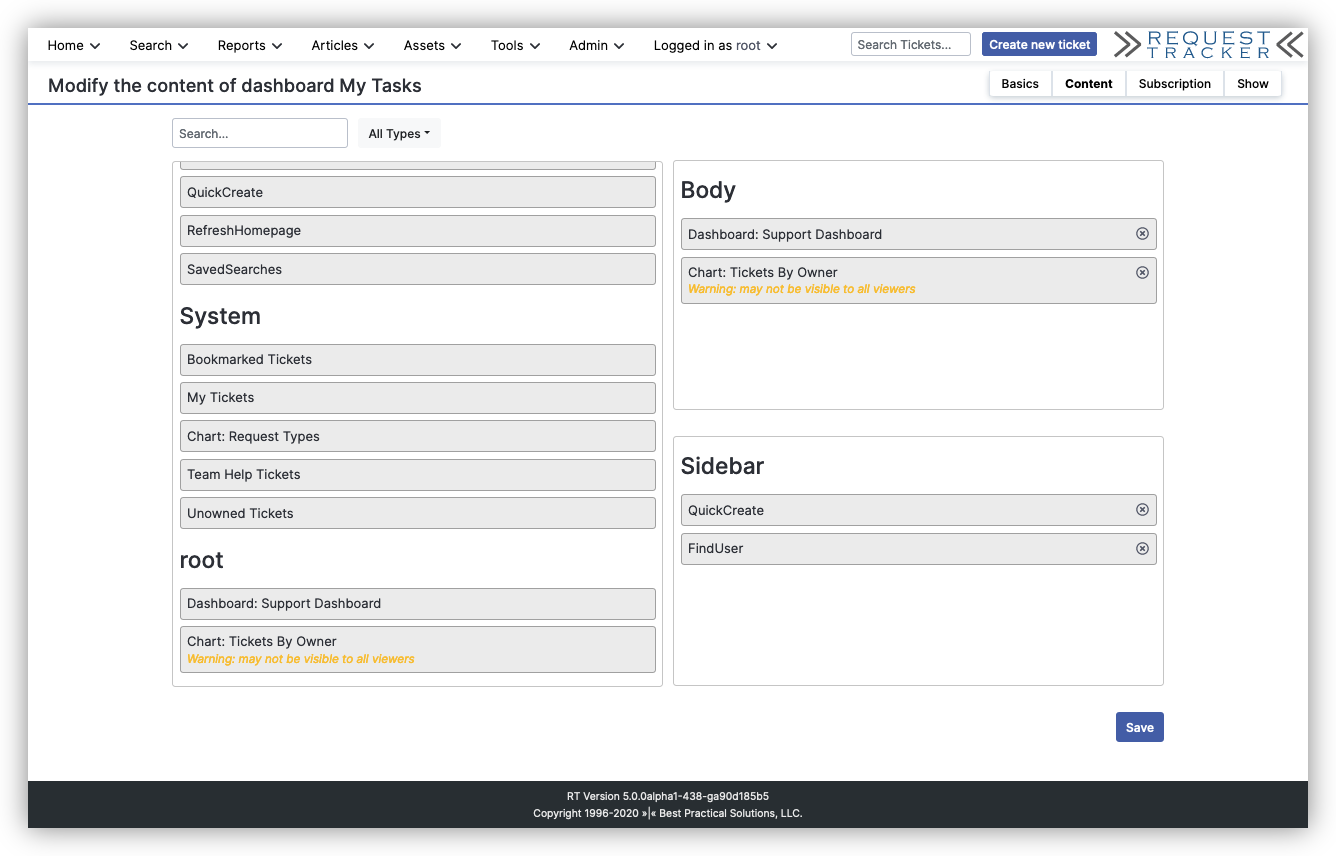Open the All Types filter dropdown
1336x856 pixels.
pos(399,133)
